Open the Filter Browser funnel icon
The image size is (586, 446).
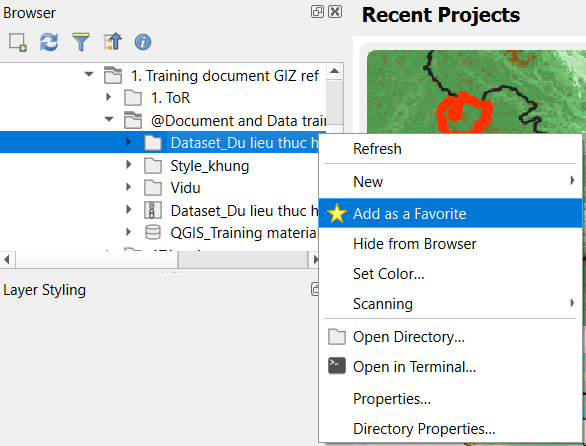80,42
